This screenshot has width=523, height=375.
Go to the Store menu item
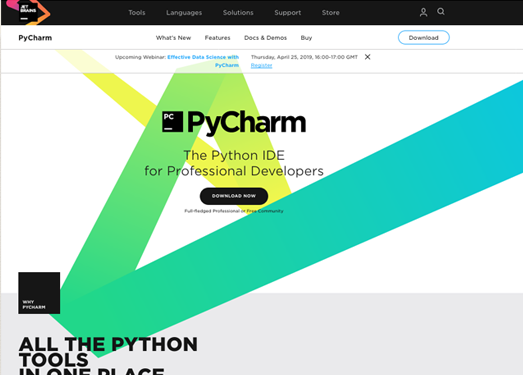[x=331, y=13]
